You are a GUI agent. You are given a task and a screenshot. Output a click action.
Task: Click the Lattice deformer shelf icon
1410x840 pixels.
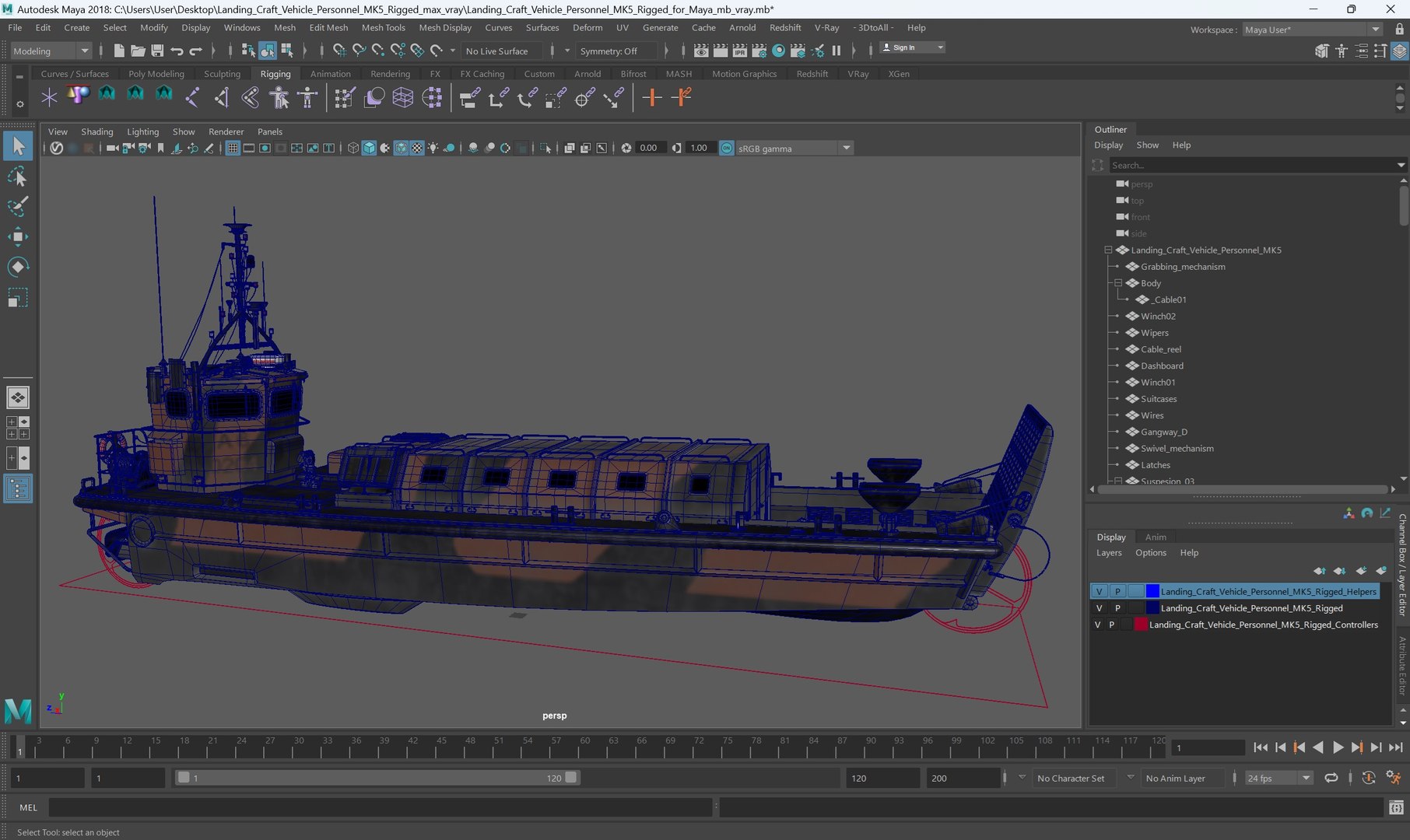click(x=403, y=97)
